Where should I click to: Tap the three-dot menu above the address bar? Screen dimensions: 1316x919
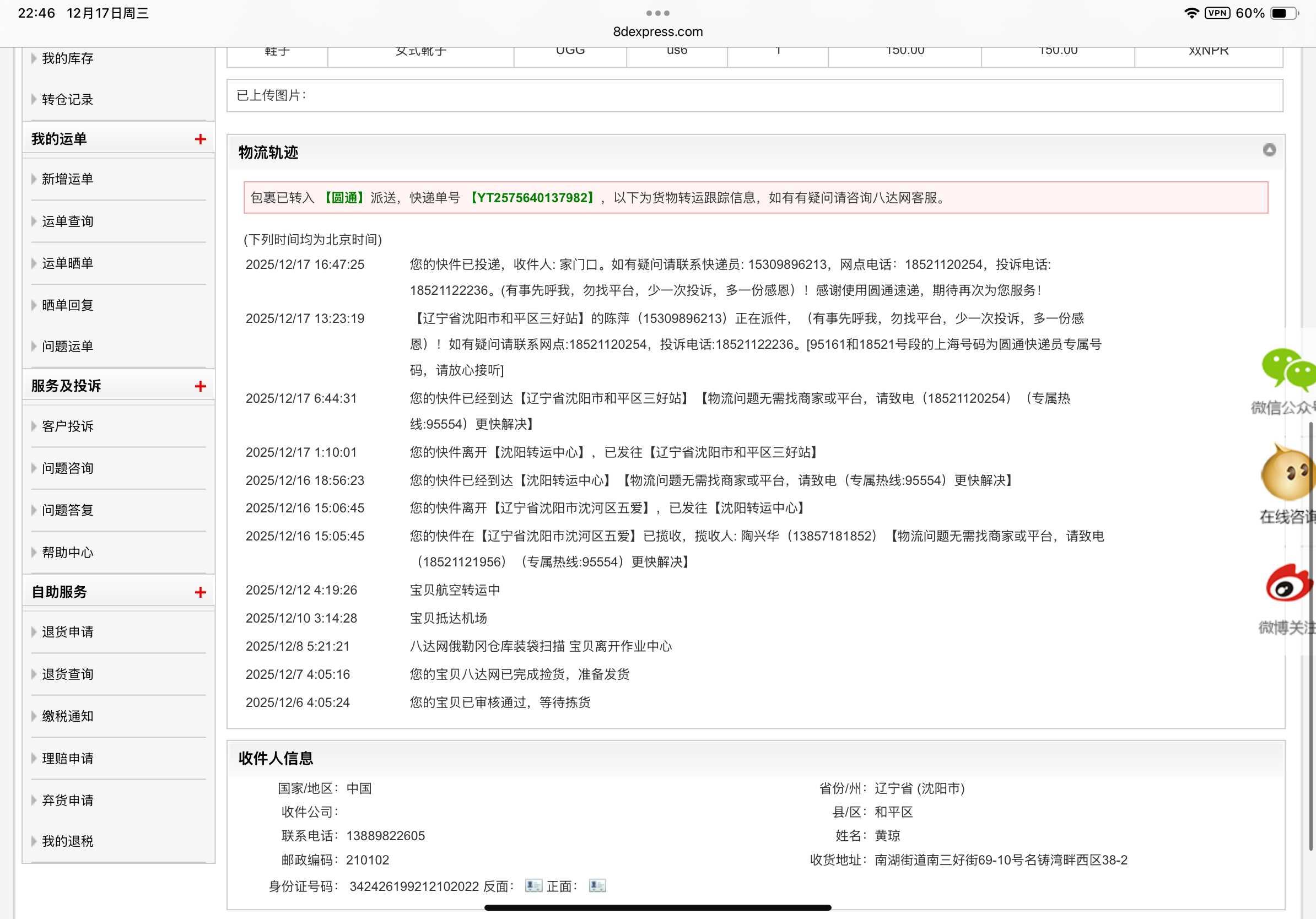click(657, 13)
